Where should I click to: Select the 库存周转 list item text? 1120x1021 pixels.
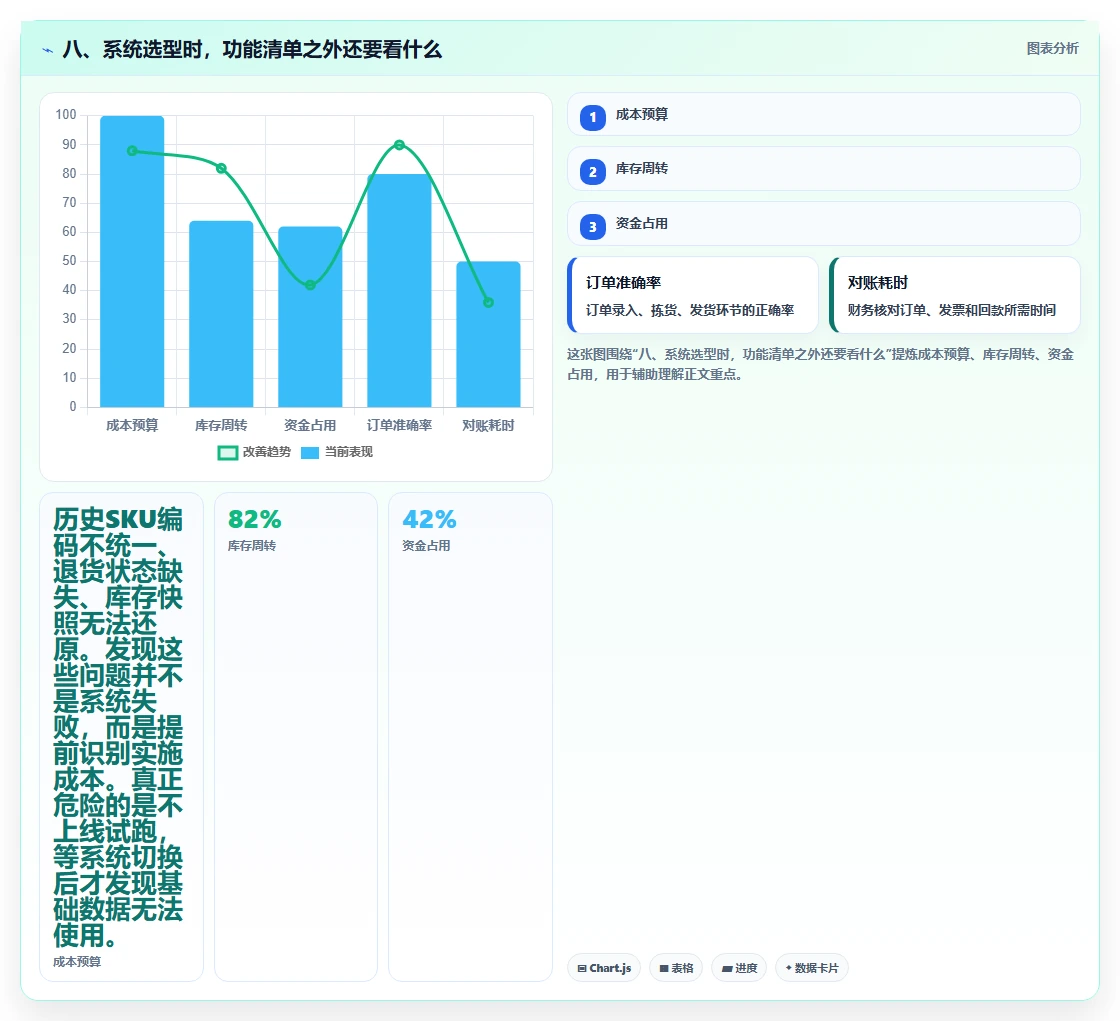pyautogui.click(x=641, y=169)
